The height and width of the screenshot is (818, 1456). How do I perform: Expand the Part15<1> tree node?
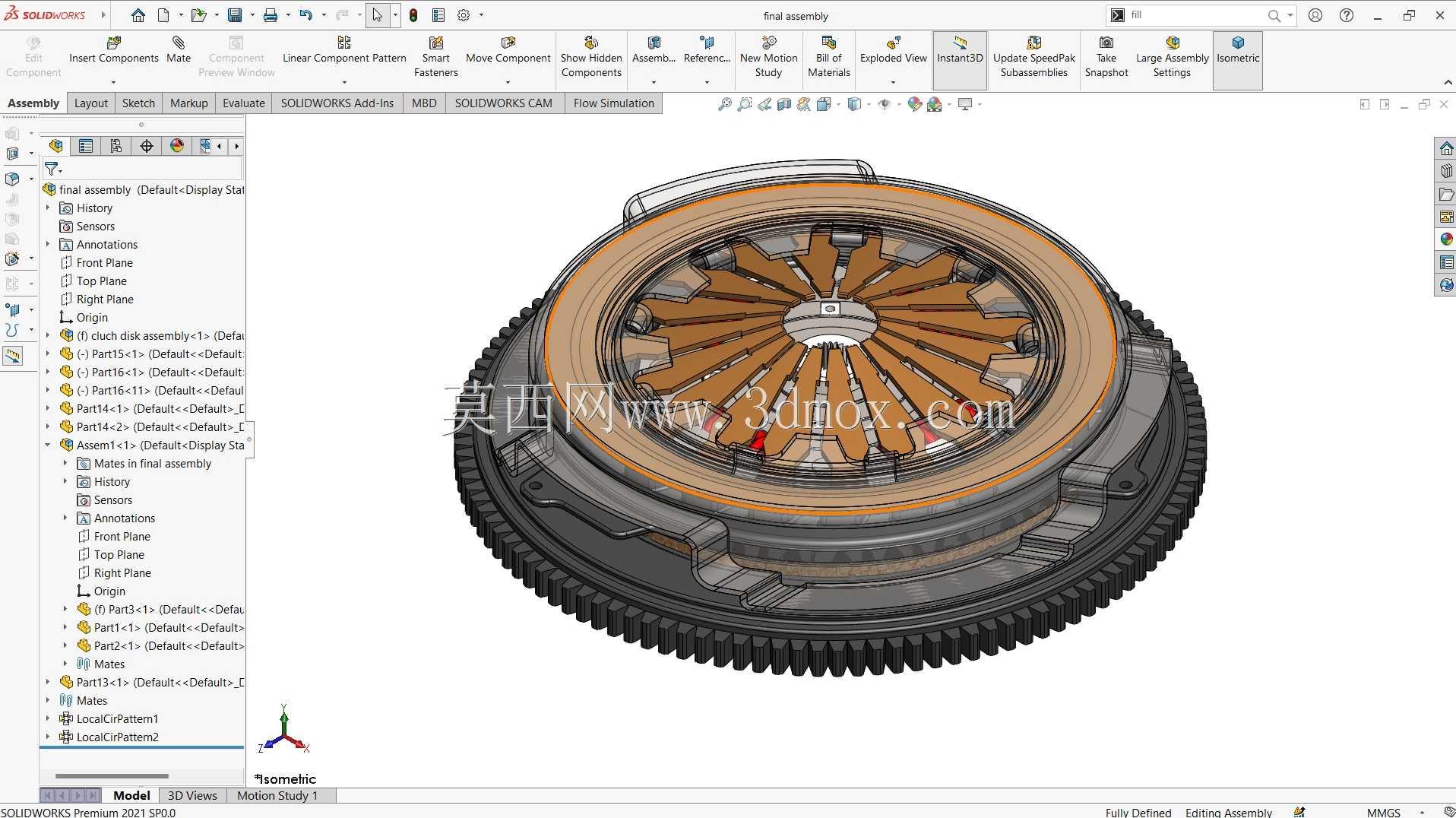(48, 354)
